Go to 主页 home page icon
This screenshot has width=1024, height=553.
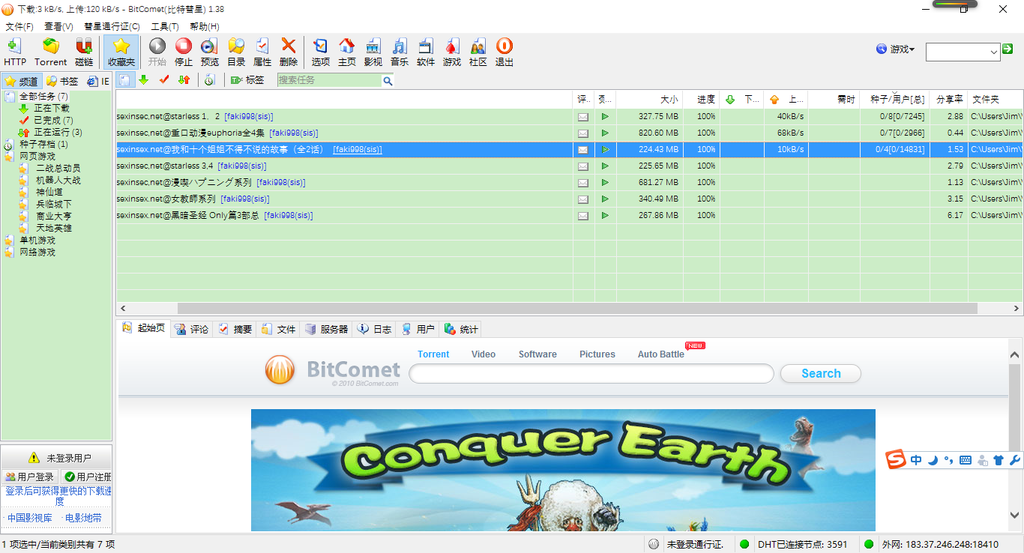pyautogui.click(x=347, y=52)
